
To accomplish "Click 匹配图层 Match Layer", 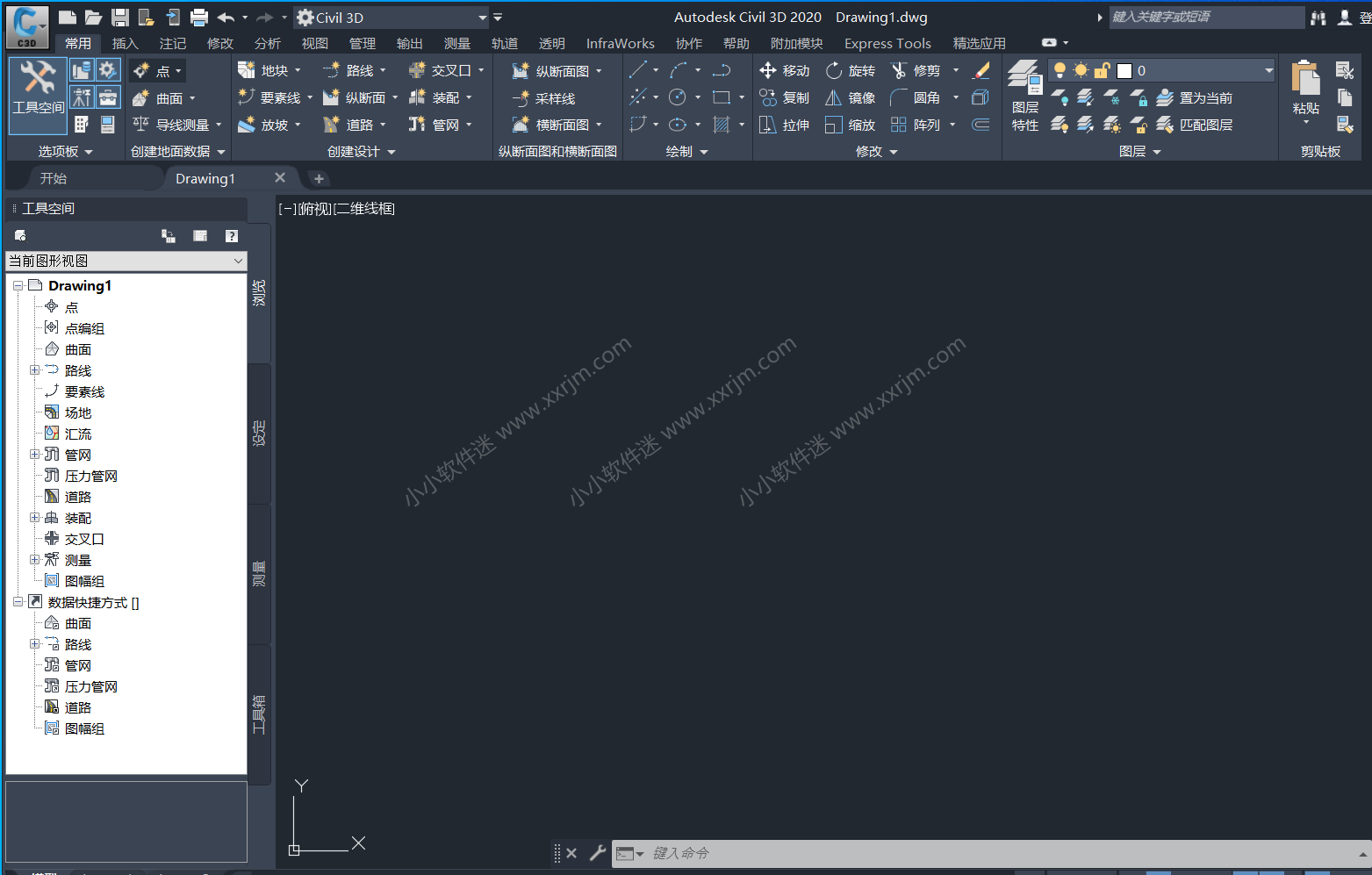I will click(1195, 125).
